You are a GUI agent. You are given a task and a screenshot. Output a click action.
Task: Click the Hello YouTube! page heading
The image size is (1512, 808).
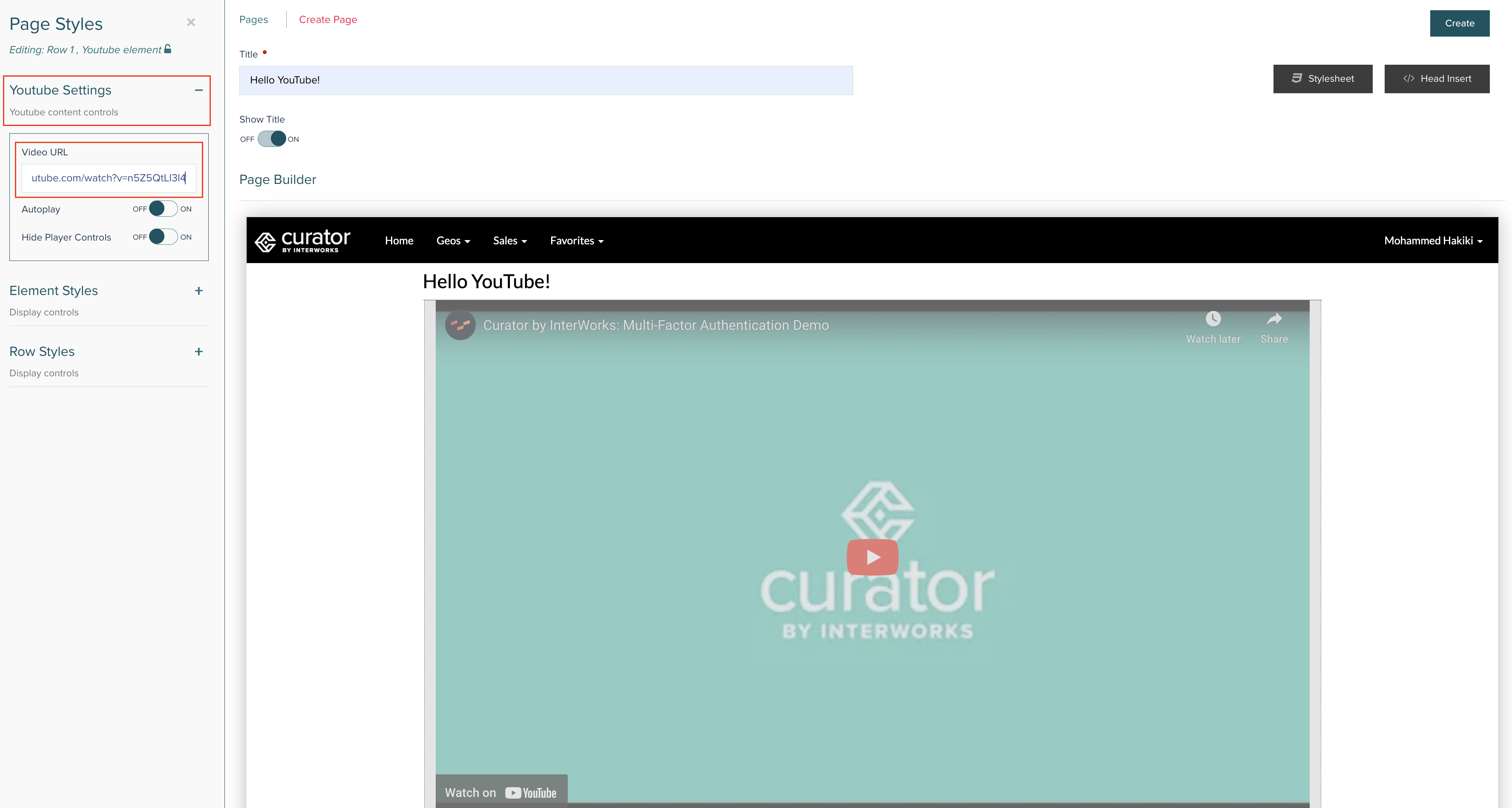coord(486,282)
